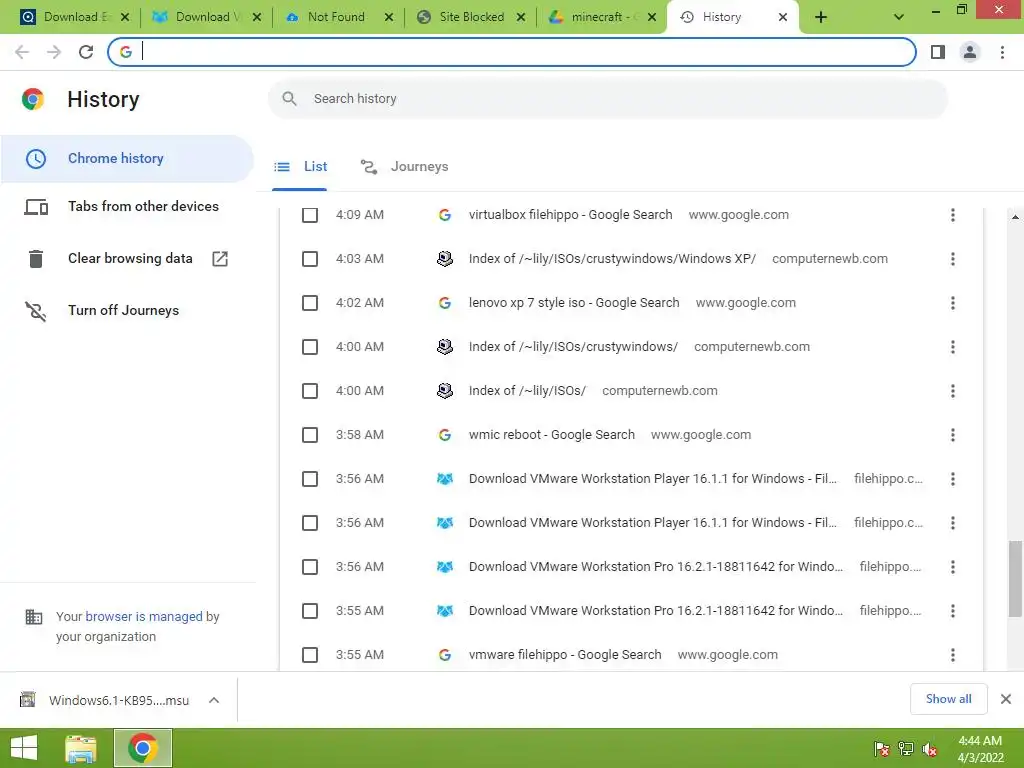Click Turn off Journeys
The image size is (1024, 768).
click(123, 310)
